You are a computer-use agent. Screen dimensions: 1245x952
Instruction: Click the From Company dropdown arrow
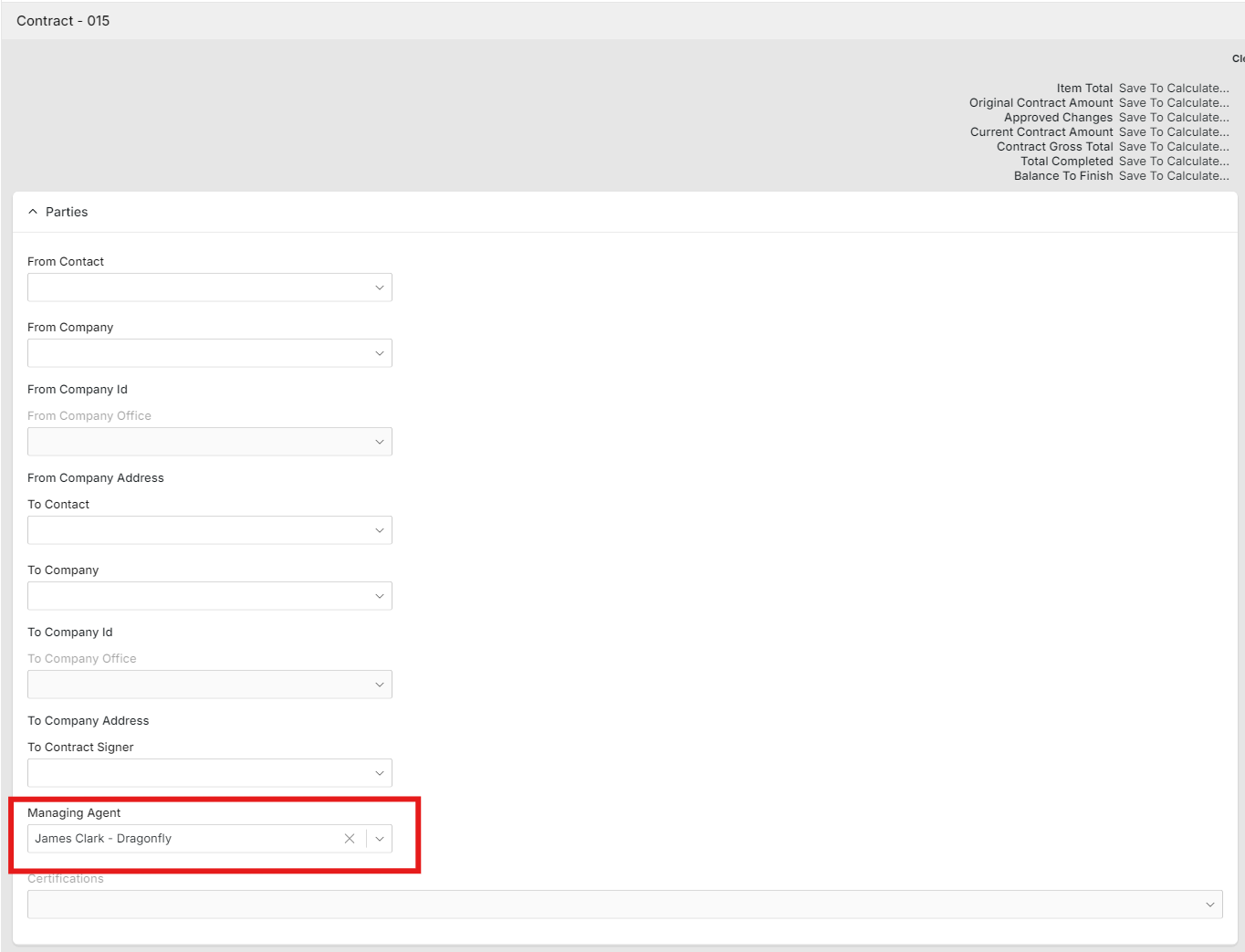(x=380, y=353)
